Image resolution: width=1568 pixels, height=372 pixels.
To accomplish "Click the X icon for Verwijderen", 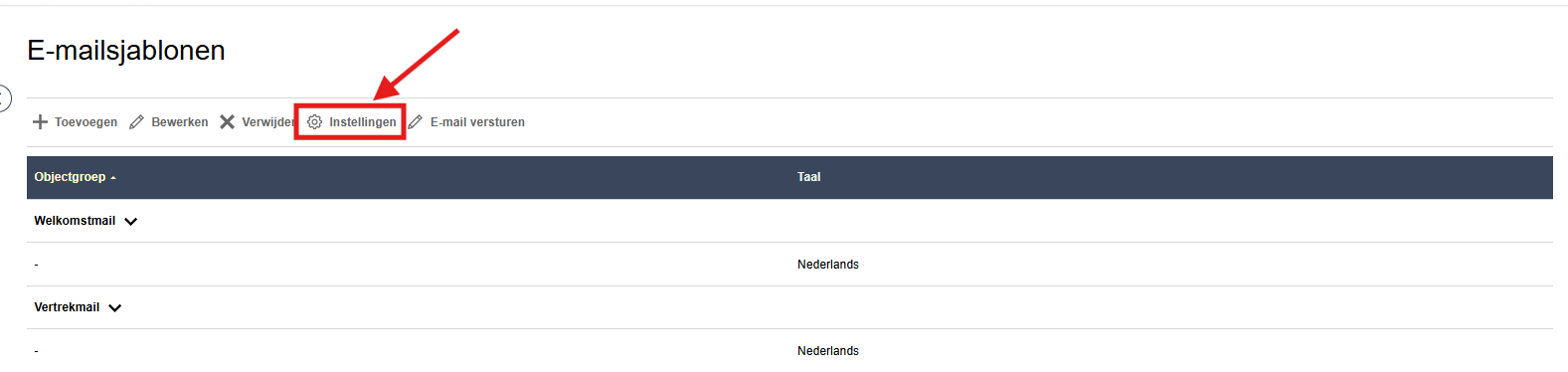I will 227,122.
